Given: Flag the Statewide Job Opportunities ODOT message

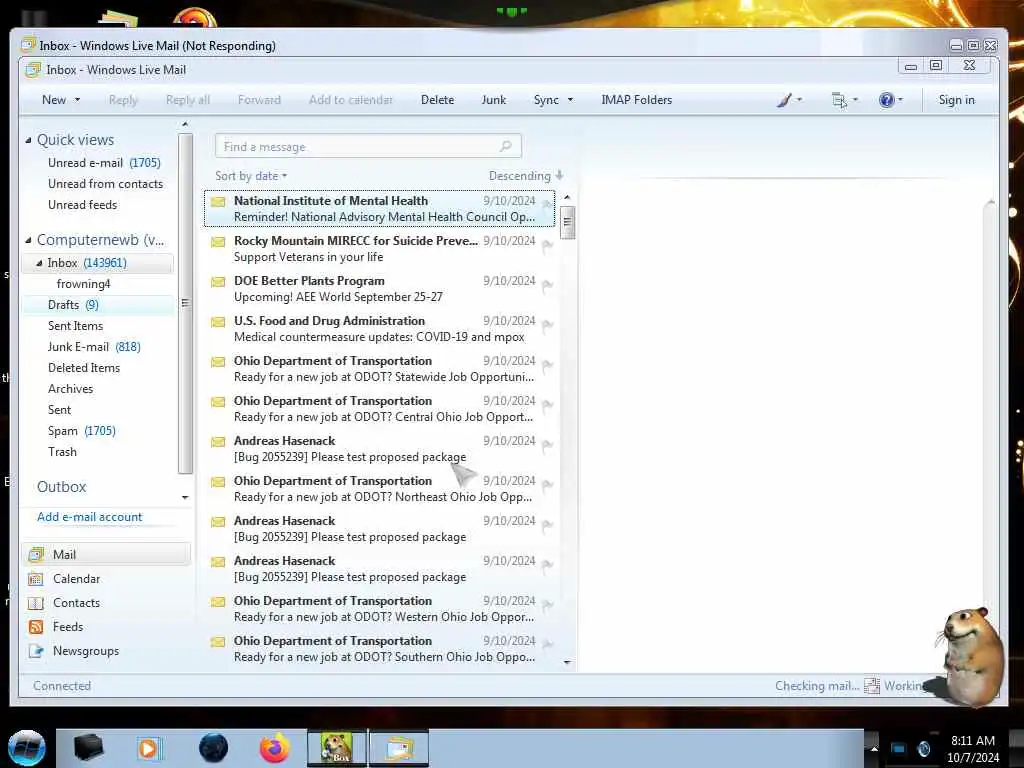Looking at the screenshot, I should (x=547, y=365).
